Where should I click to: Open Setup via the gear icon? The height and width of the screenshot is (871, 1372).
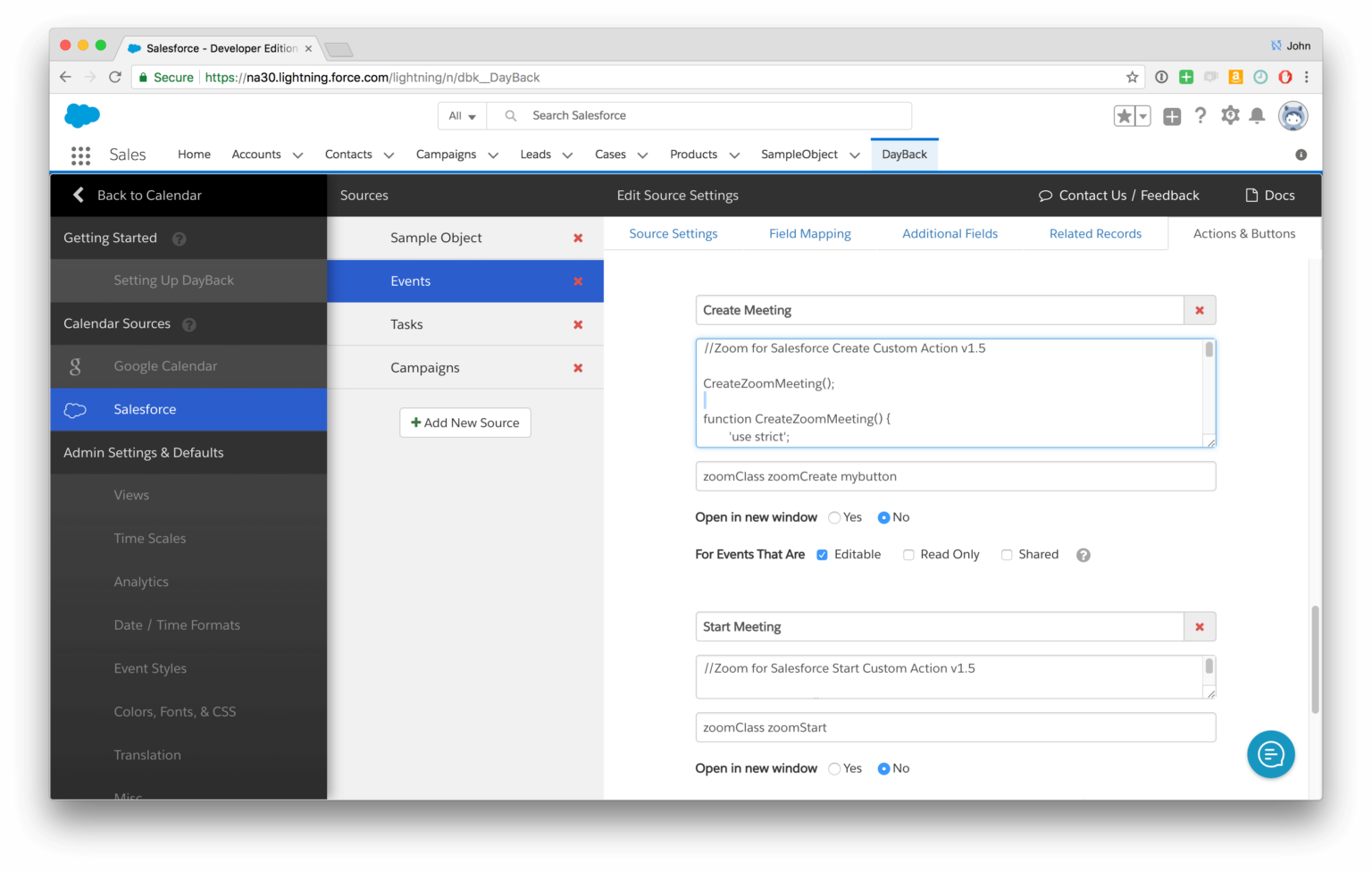1230,115
